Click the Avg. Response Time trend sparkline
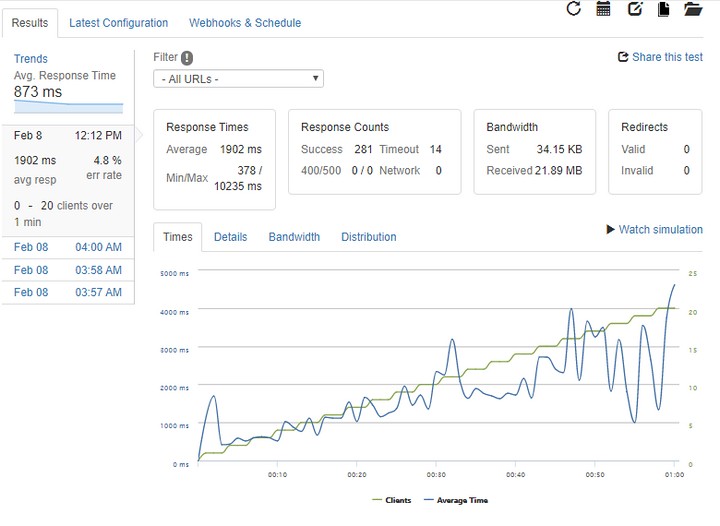The width and height of the screenshot is (720, 526). point(68,106)
